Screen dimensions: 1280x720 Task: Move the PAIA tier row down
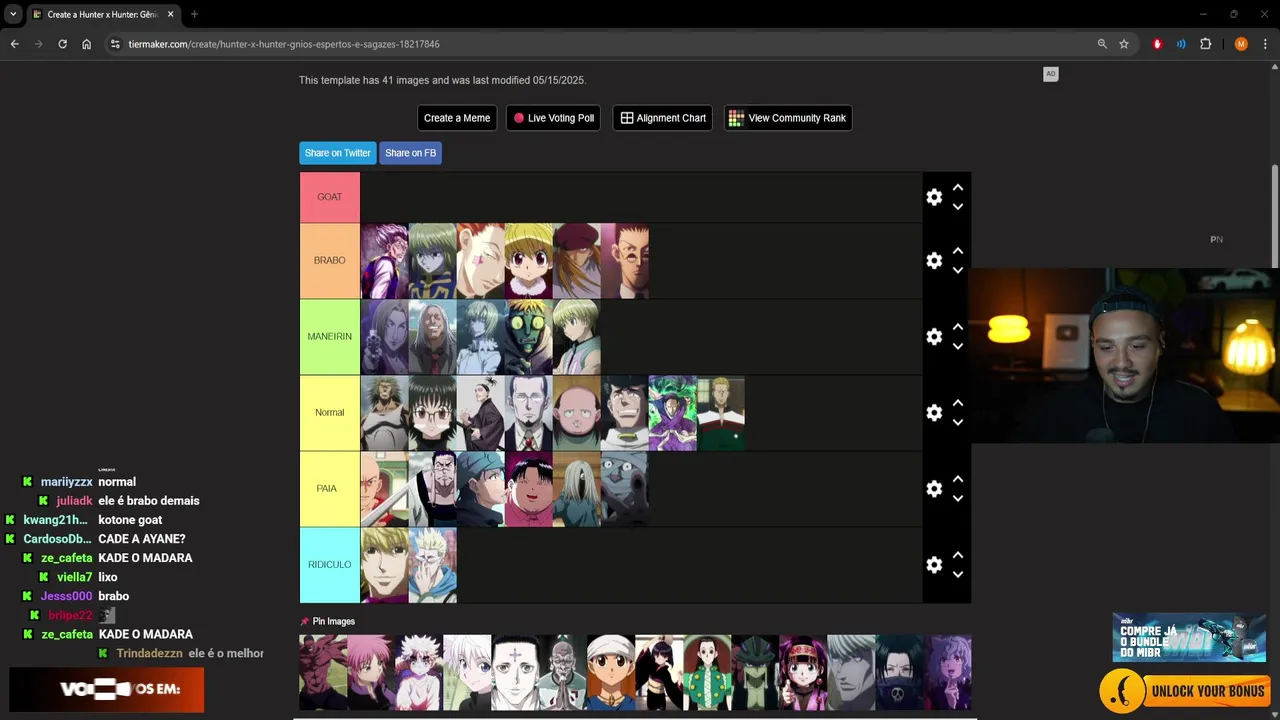point(958,499)
